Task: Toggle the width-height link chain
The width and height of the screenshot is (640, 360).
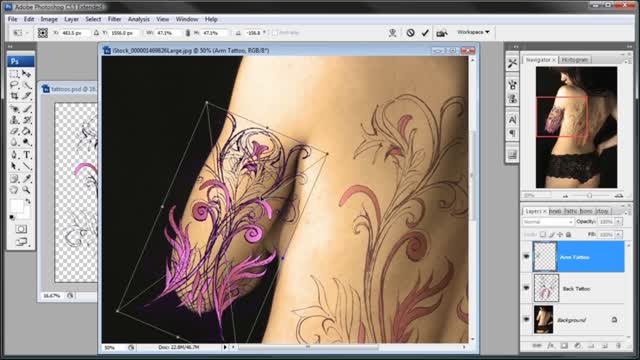Action: pos(187,33)
